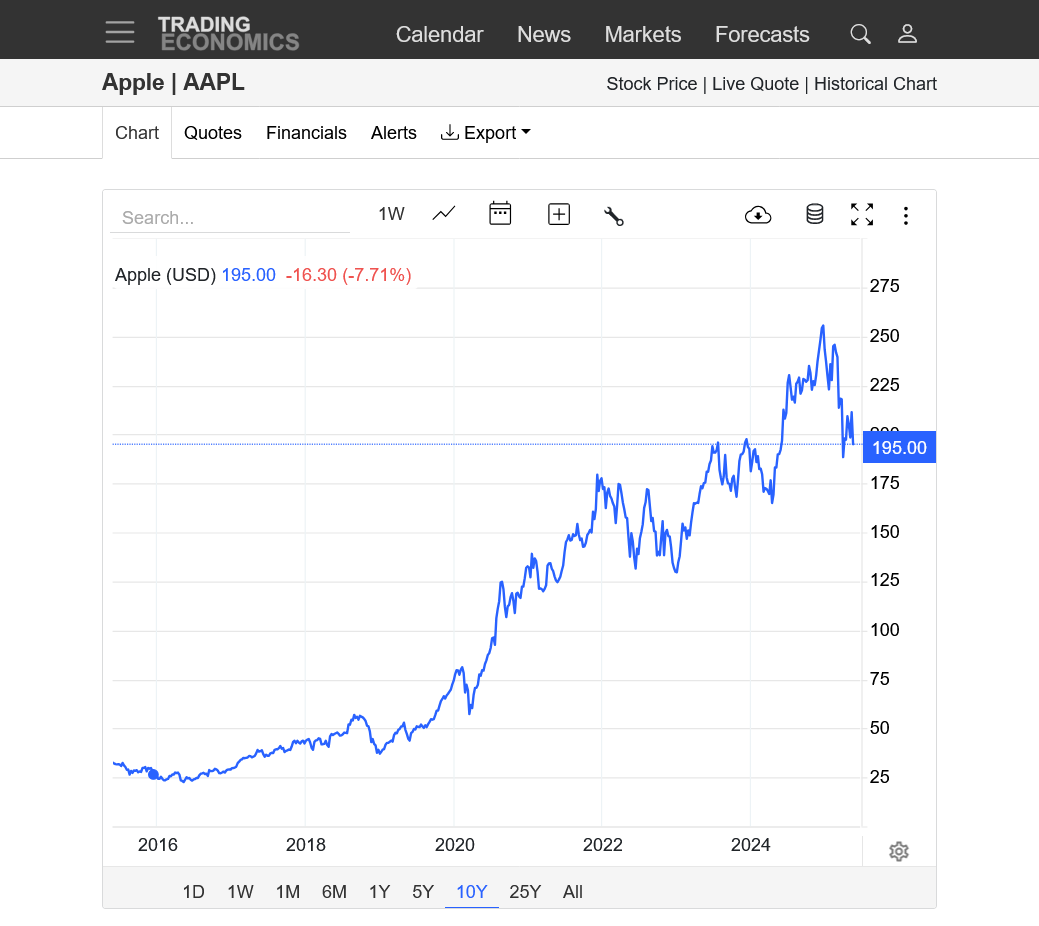
Task: Click the 195.00 price label on axis
Action: pyautogui.click(x=899, y=447)
